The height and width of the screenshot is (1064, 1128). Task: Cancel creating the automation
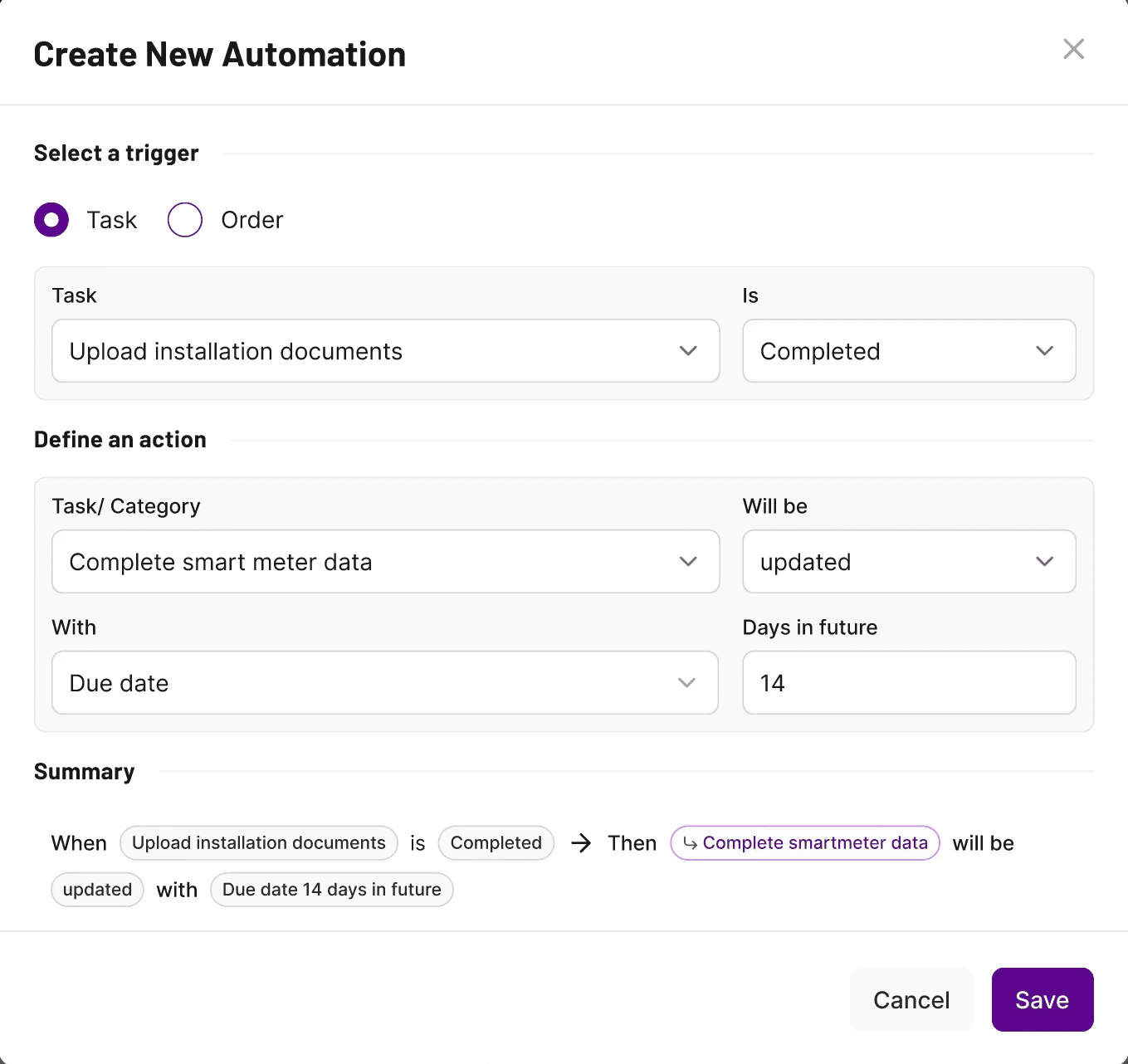(x=911, y=1000)
